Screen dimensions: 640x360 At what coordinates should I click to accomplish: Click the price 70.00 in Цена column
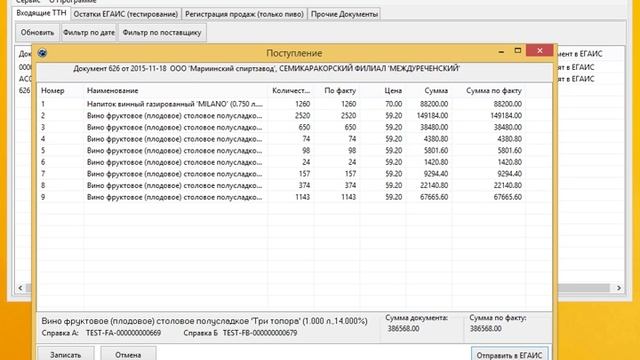point(394,104)
